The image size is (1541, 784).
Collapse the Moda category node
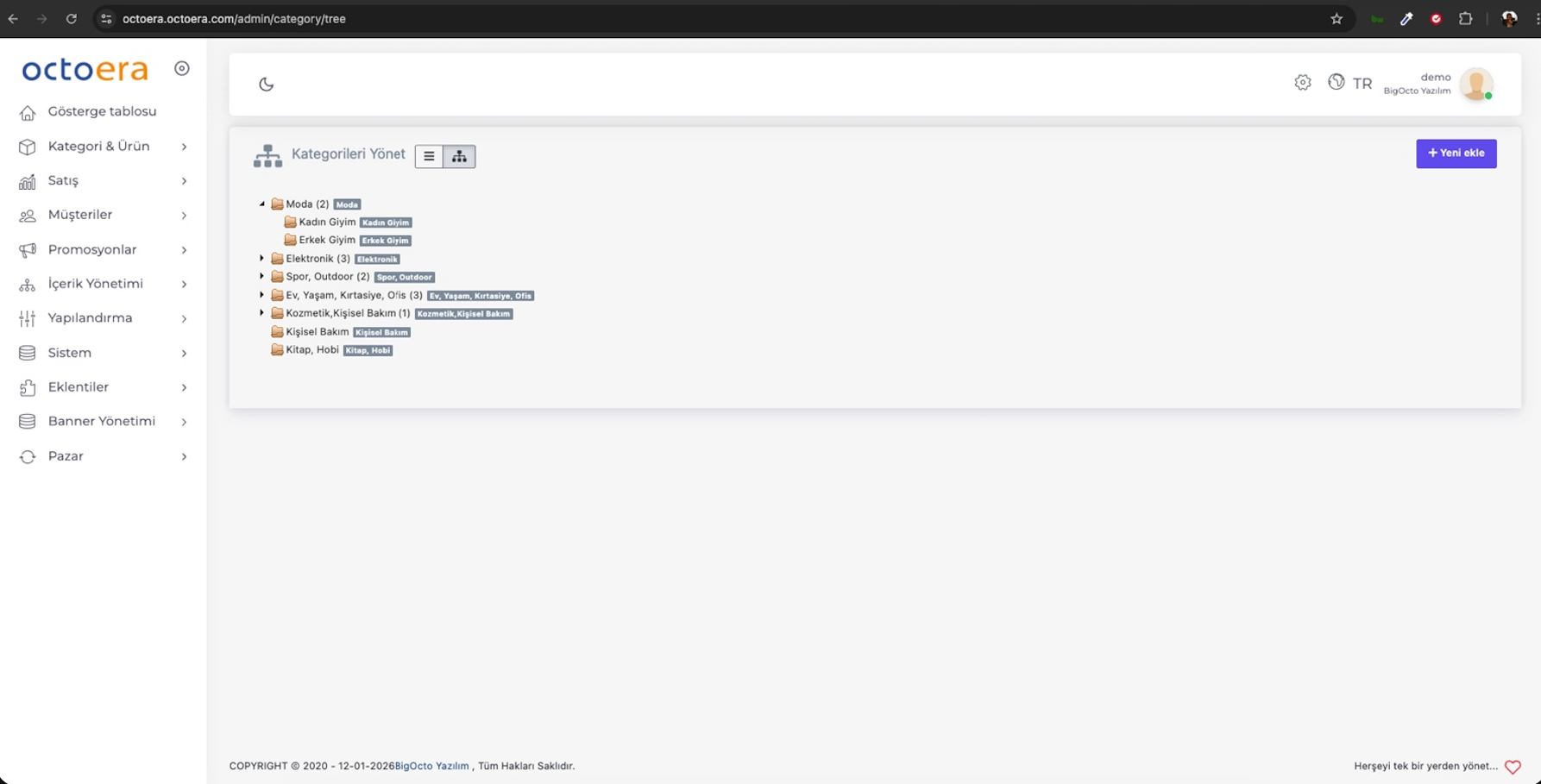[262, 204]
